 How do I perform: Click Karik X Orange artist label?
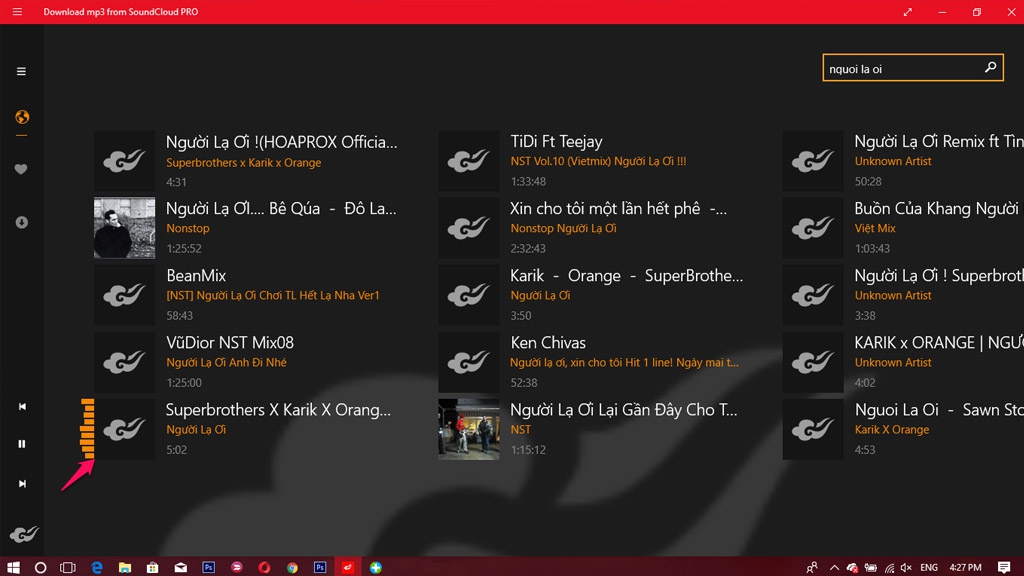click(x=891, y=430)
